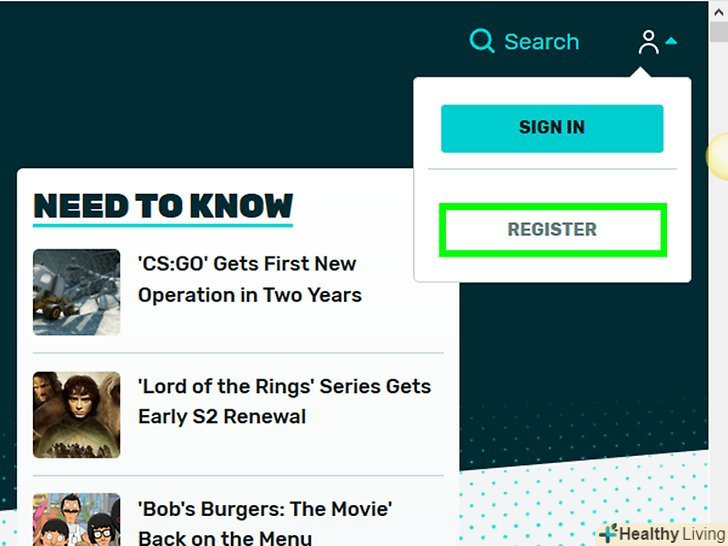Open the CS:GO snowy map thumbnail
This screenshot has height=546, width=728.
[77, 292]
